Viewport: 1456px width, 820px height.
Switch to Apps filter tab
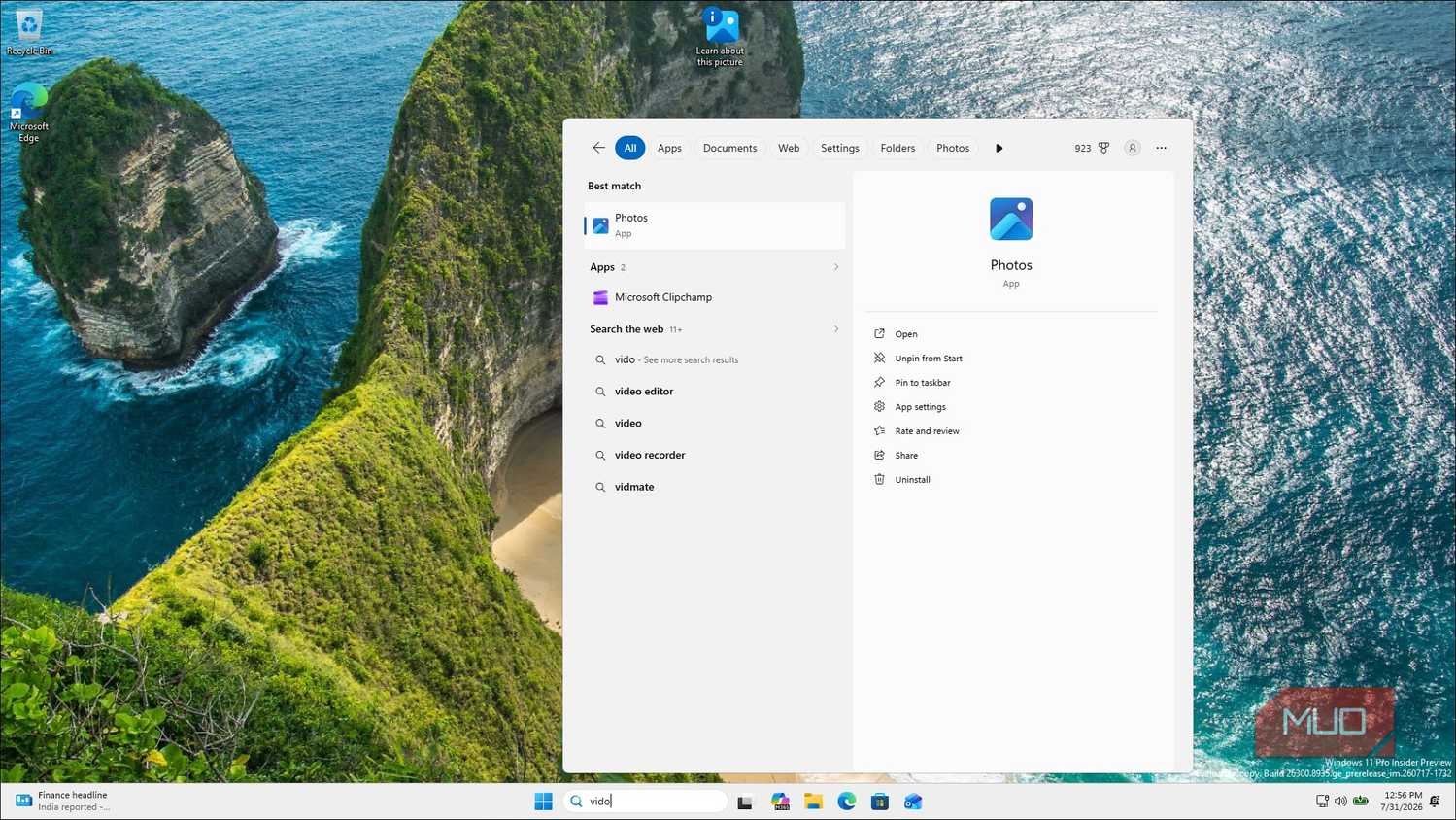(669, 148)
